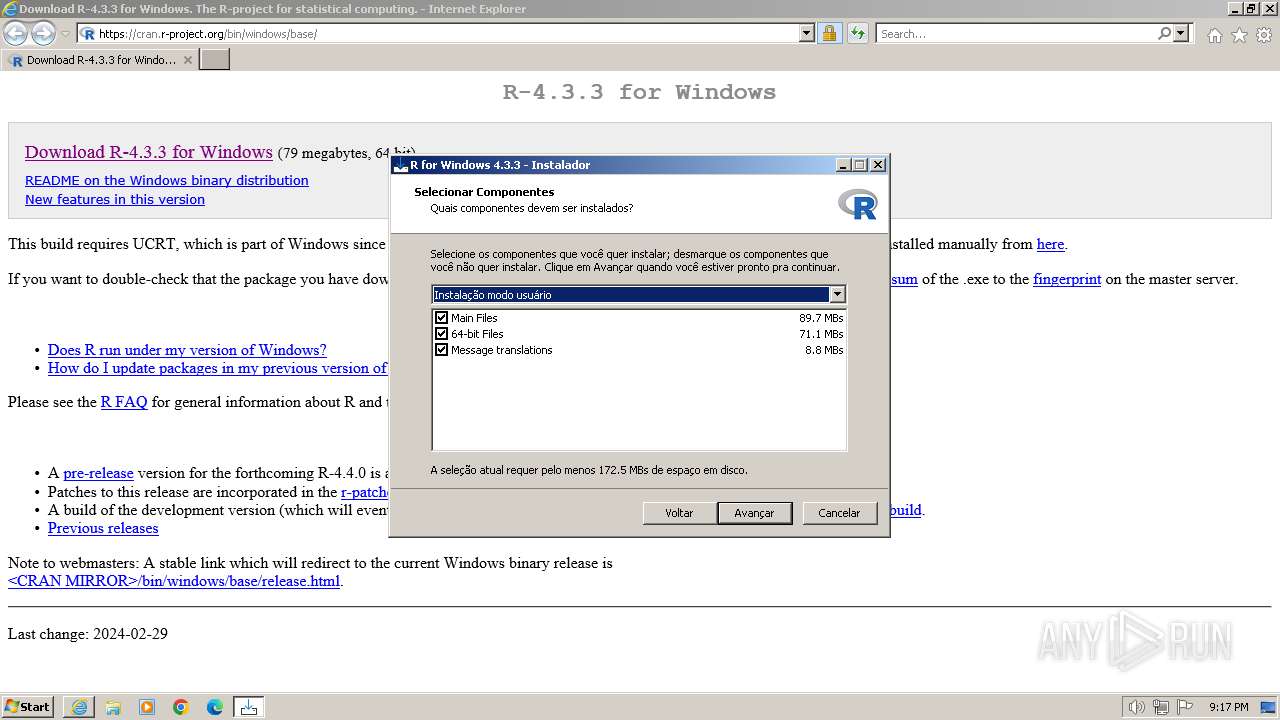The image size is (1280, 720).
Task: Click the Cancelar button
Action: [839, 513]
